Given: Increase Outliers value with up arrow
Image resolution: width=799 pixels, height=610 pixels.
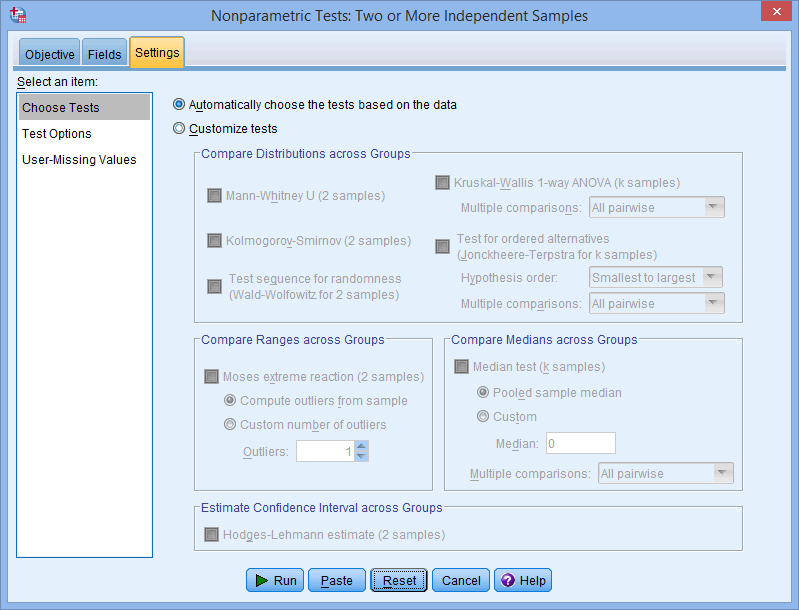Looking at the screenshot, I should 362,446.
